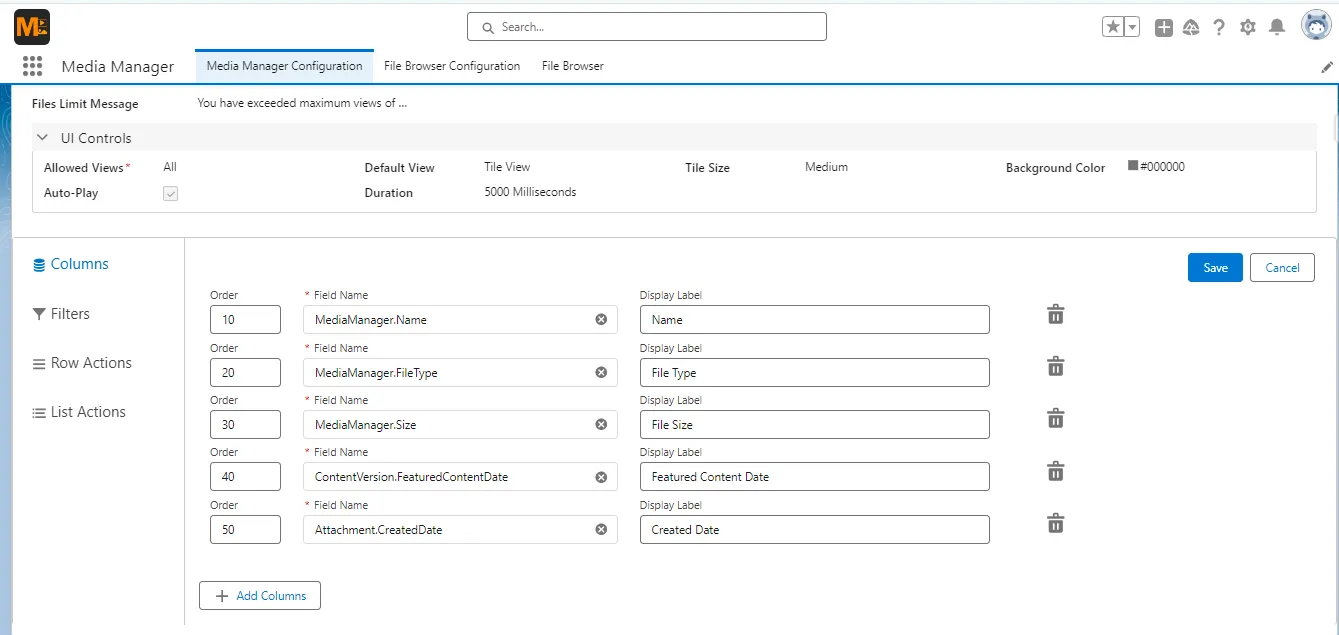
Task: Click the Media Manager app logo
Action: (32, 27)
